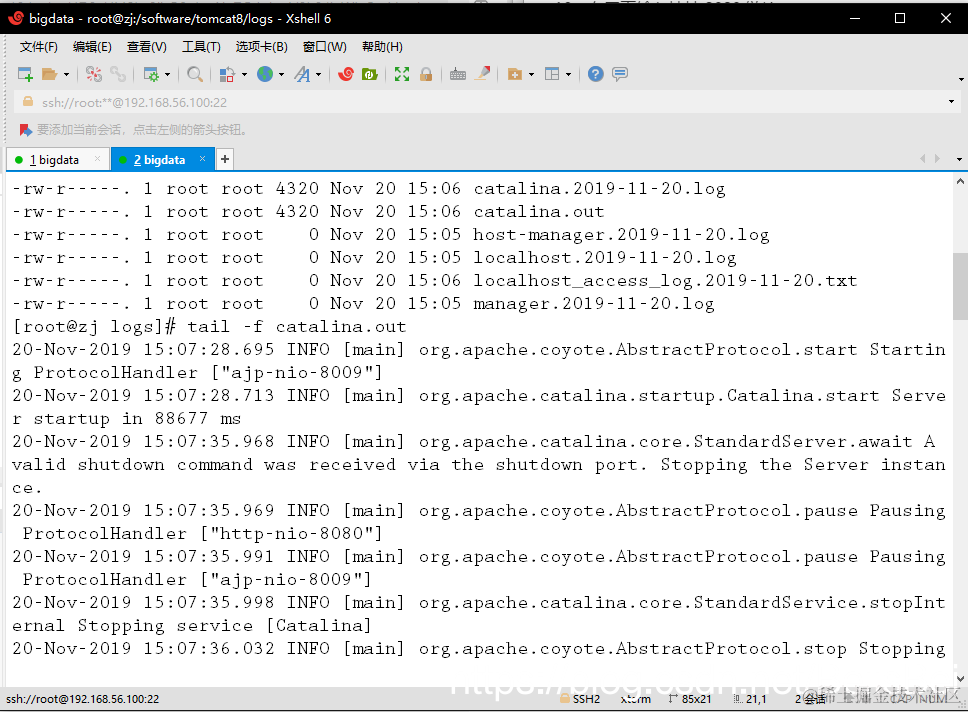
Task: Expand the Encoding globe dropdown arrow
Action: pyautogui.click(x=282, y=75)
